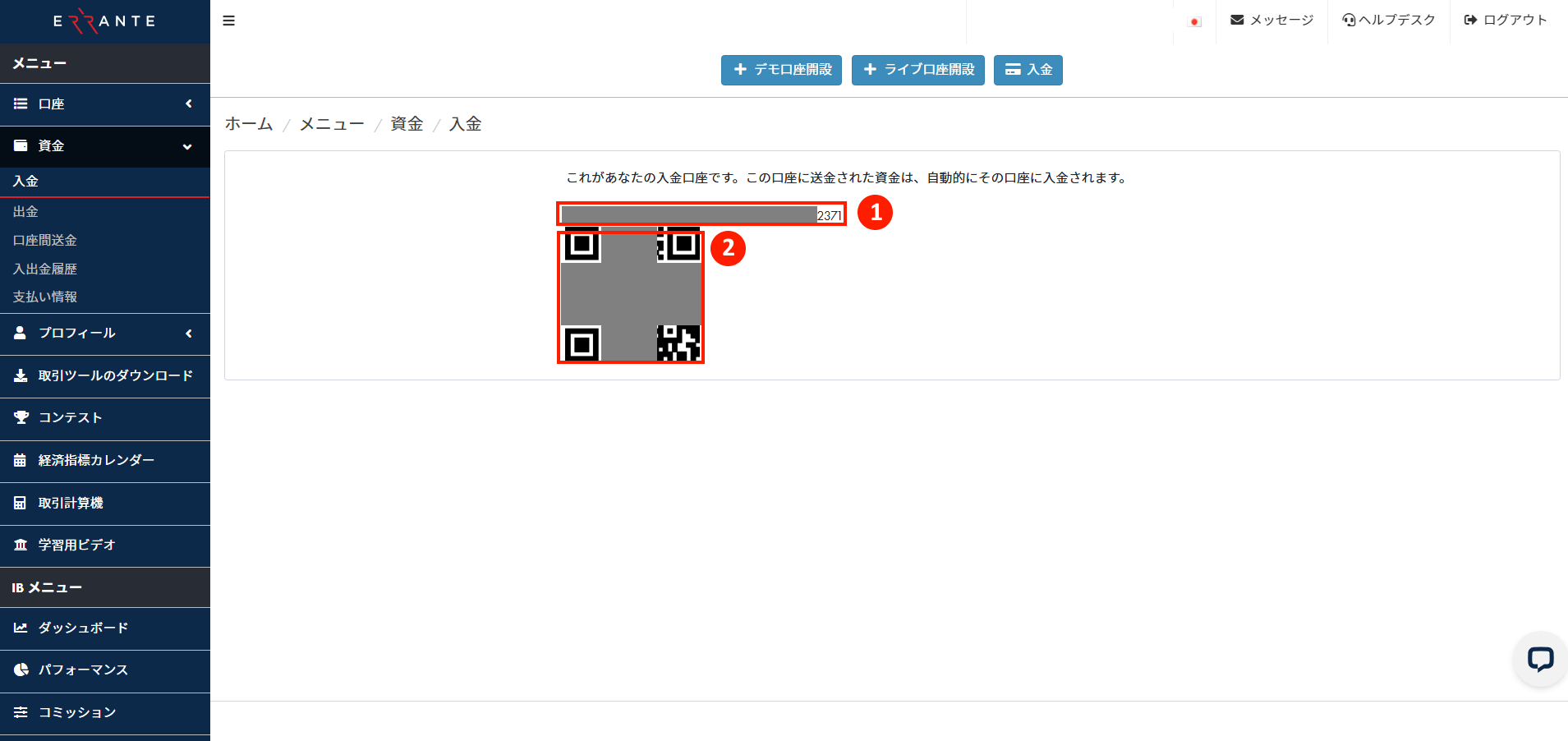Screen dimensions: 1568x741
Task: Expand the プロフィール sidebar section
Action: [x=105, y=334]
